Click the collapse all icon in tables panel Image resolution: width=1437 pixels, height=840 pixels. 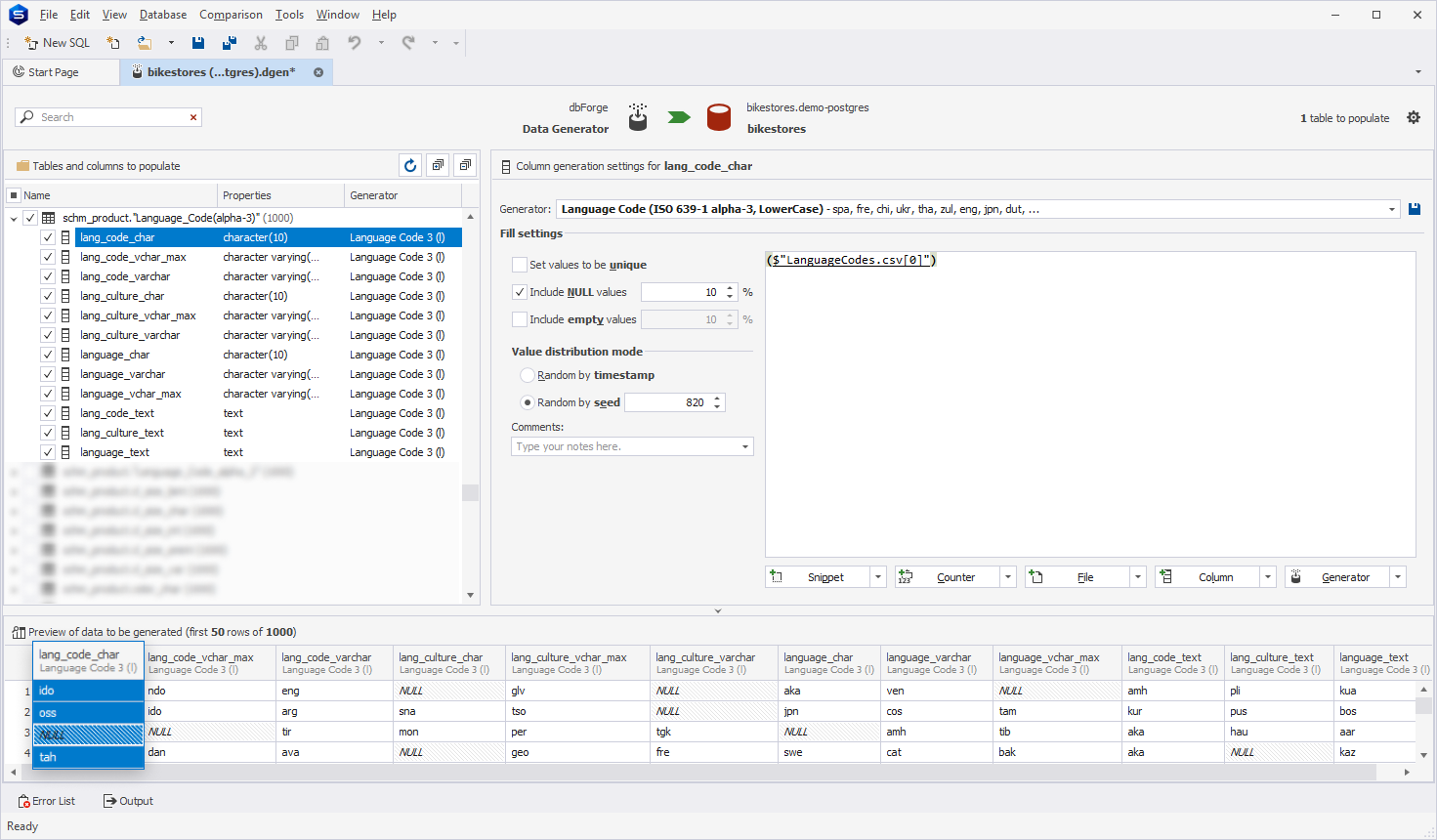[x=465, y=166]
